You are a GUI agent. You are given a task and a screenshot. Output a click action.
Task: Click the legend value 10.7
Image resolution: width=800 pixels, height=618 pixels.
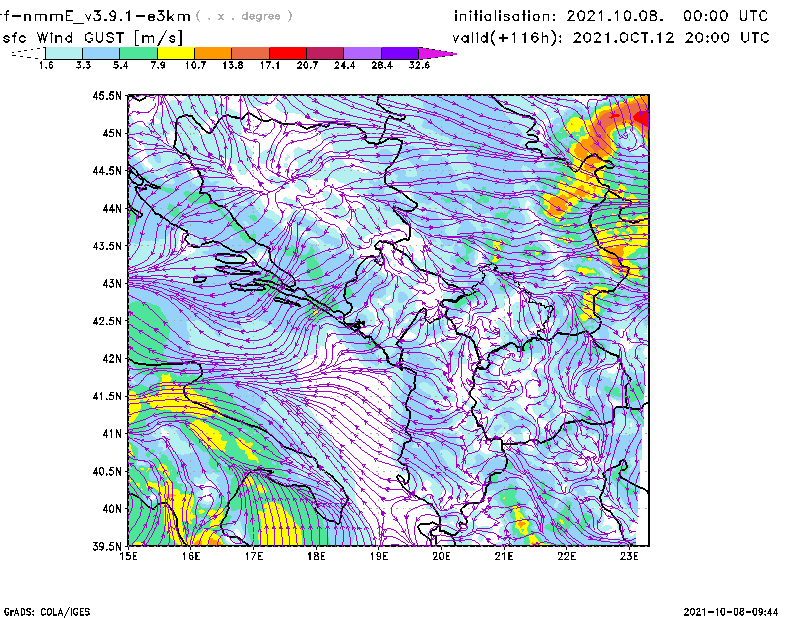[195, 65]
